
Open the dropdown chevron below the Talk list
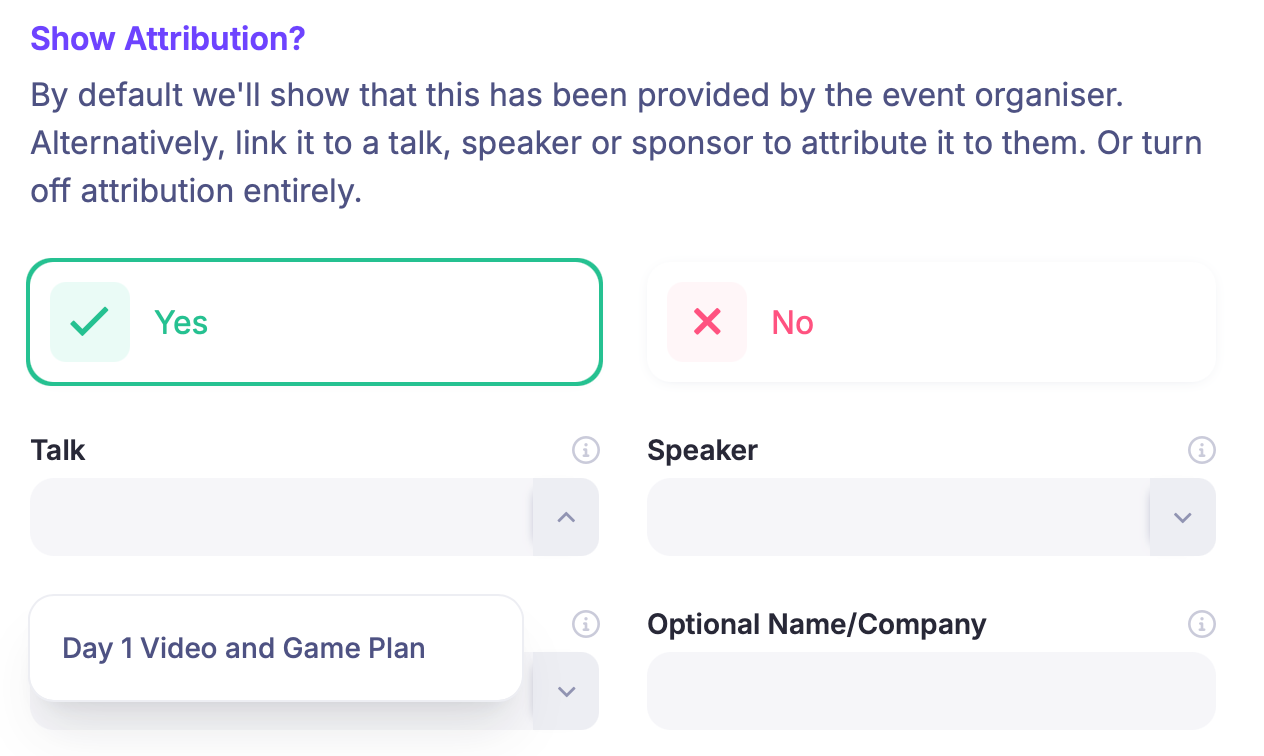[566, 691]
